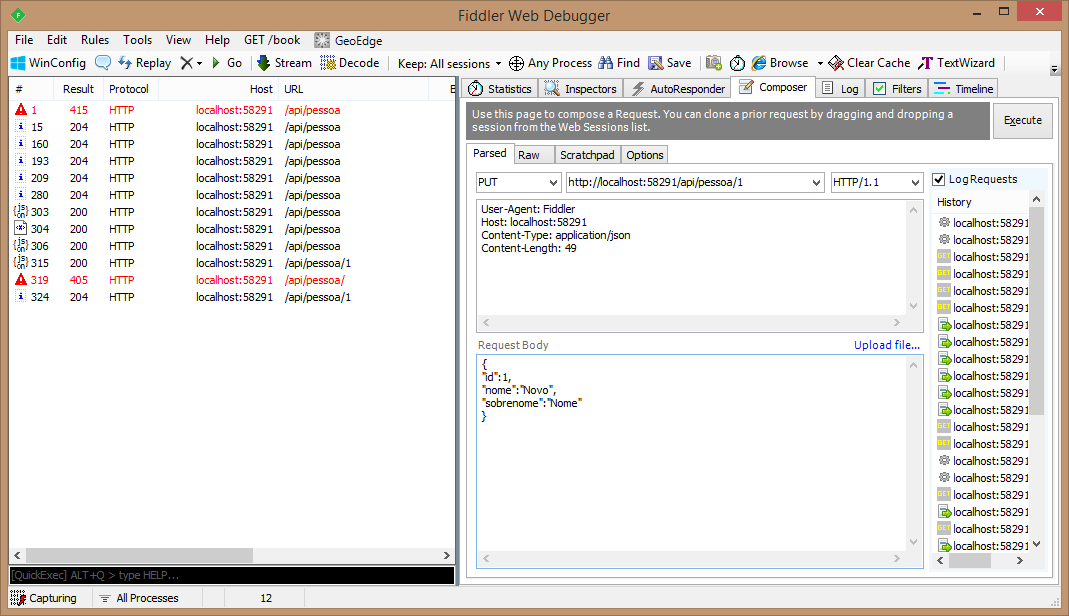The image size is (1069, 616).
Task: Click the Go resume button
Action: (227, 63)
